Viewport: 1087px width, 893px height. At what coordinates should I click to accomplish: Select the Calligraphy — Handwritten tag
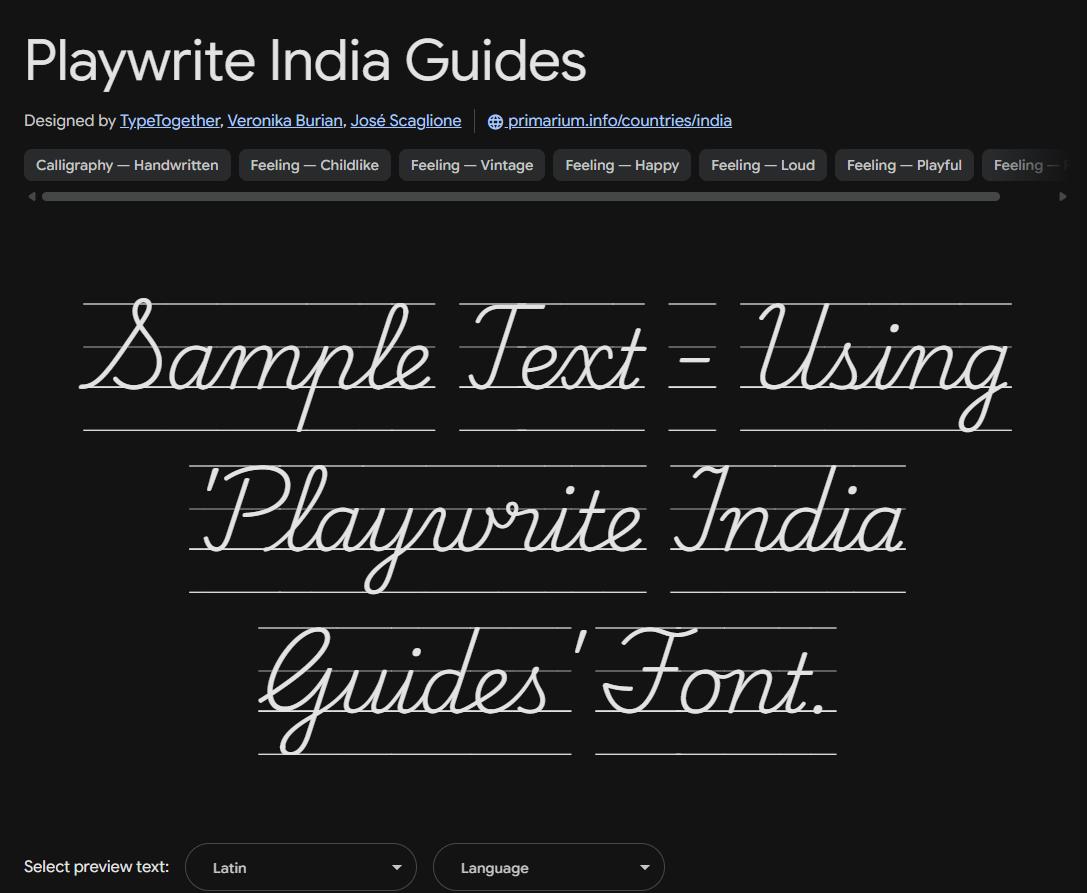point(127,165)
